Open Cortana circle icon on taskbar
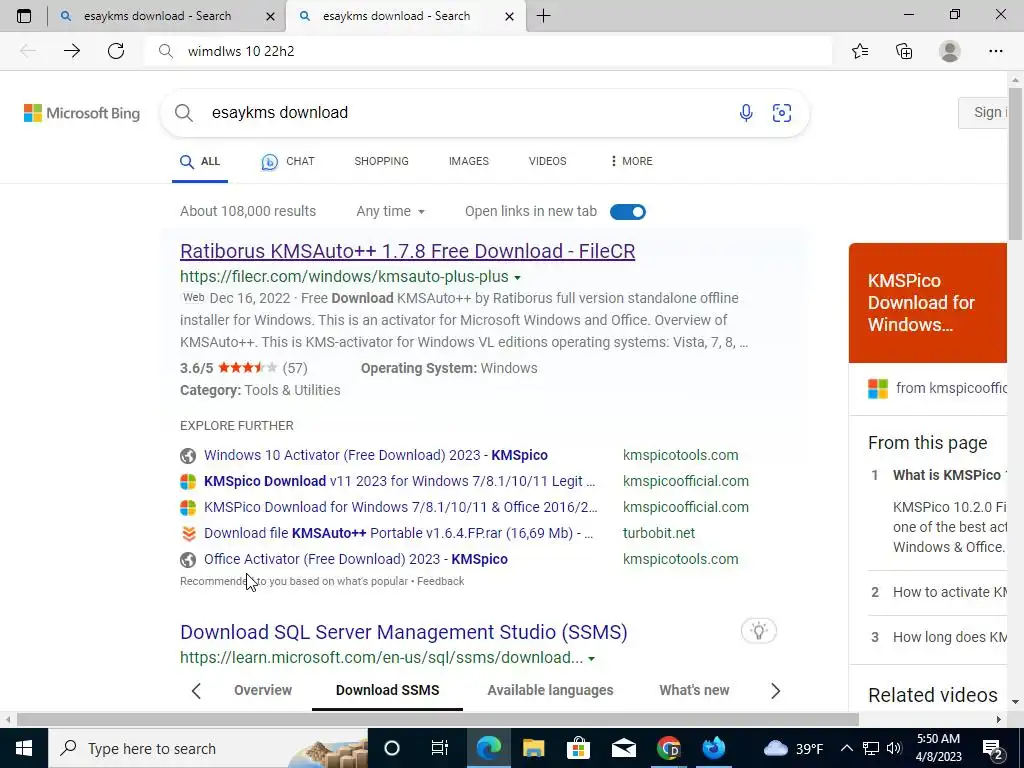This screenshot has height=768, width=1024. [x=391, y=748]
